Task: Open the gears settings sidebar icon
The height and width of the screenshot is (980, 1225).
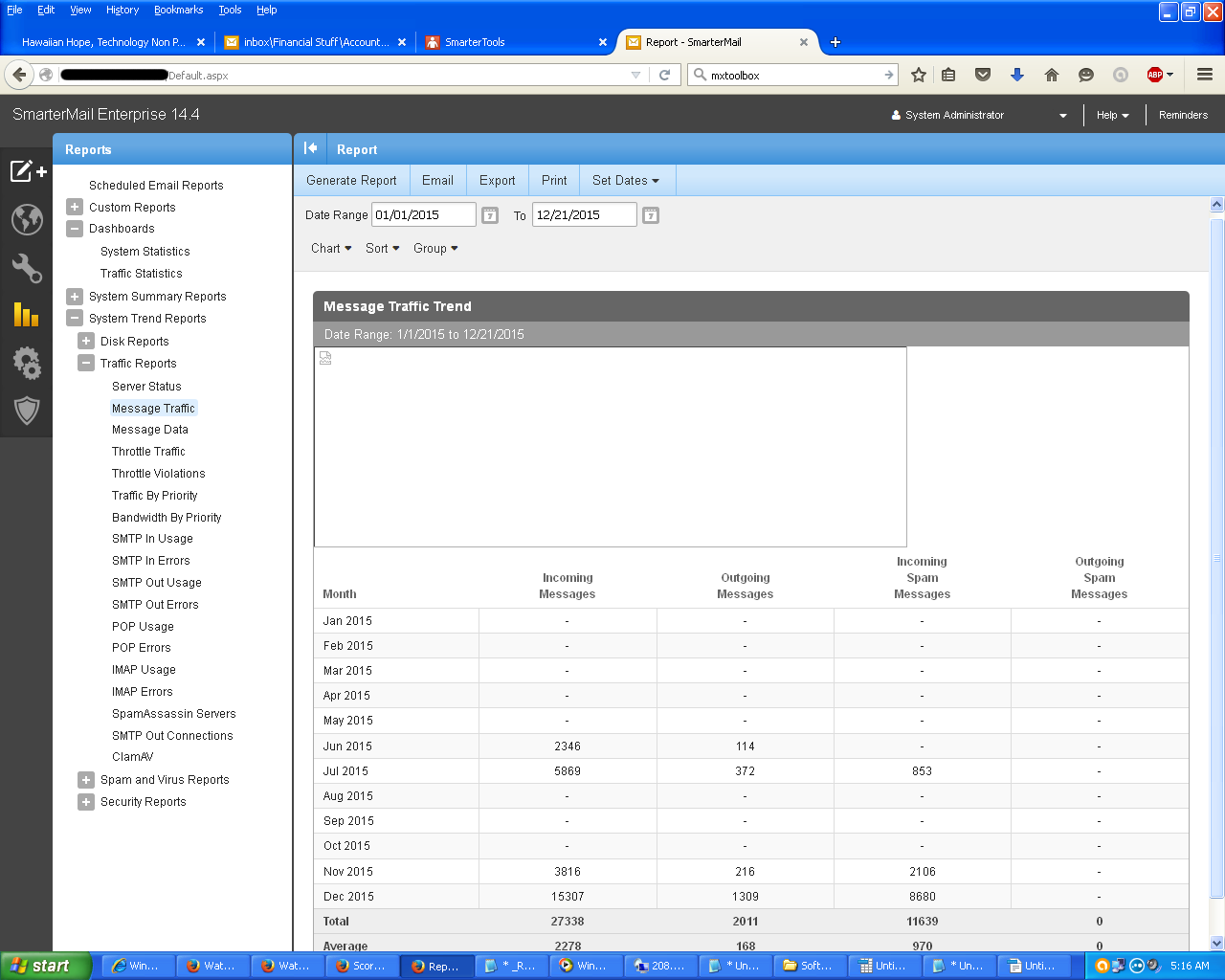Action: coord(27,363)
